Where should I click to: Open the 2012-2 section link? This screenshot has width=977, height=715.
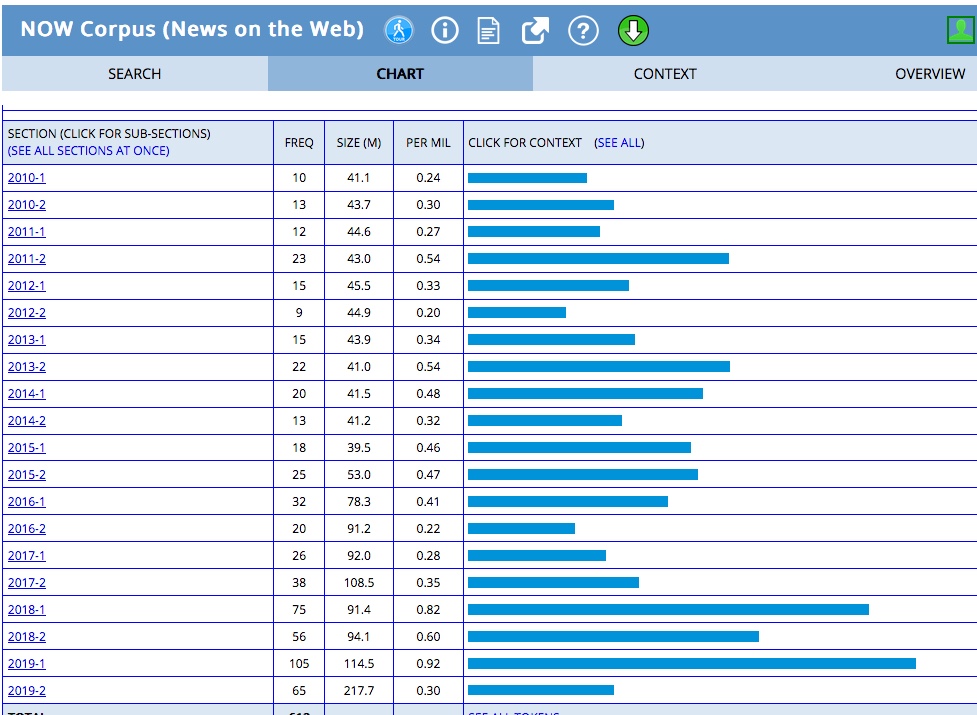26,313
